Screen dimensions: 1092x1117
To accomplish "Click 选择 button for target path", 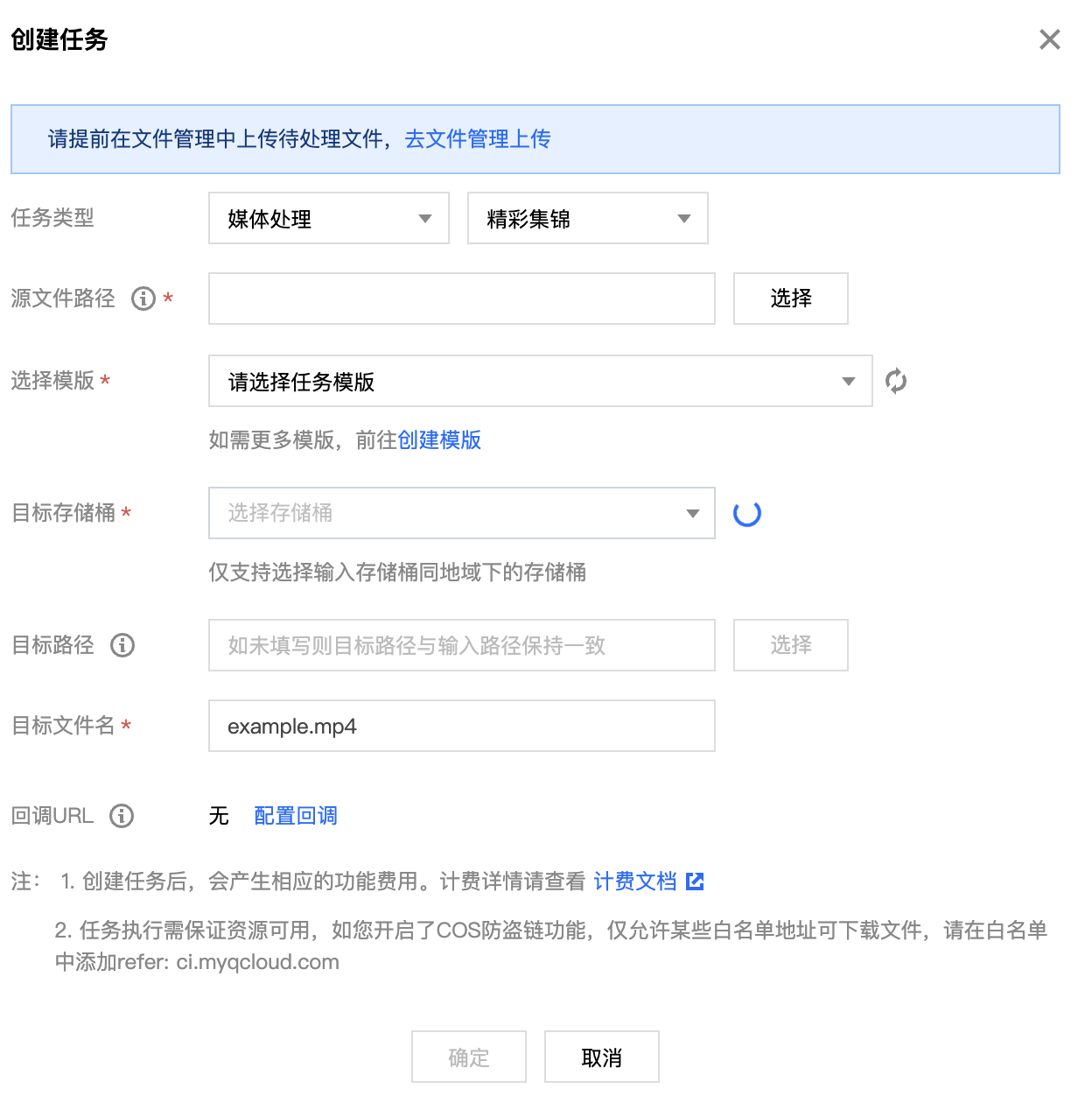I will [x=791, y=645].
